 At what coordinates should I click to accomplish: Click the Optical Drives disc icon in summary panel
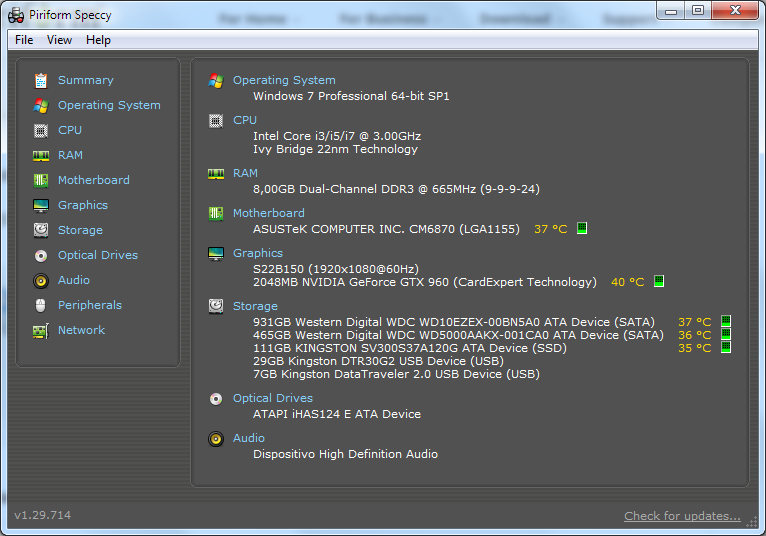216,399
